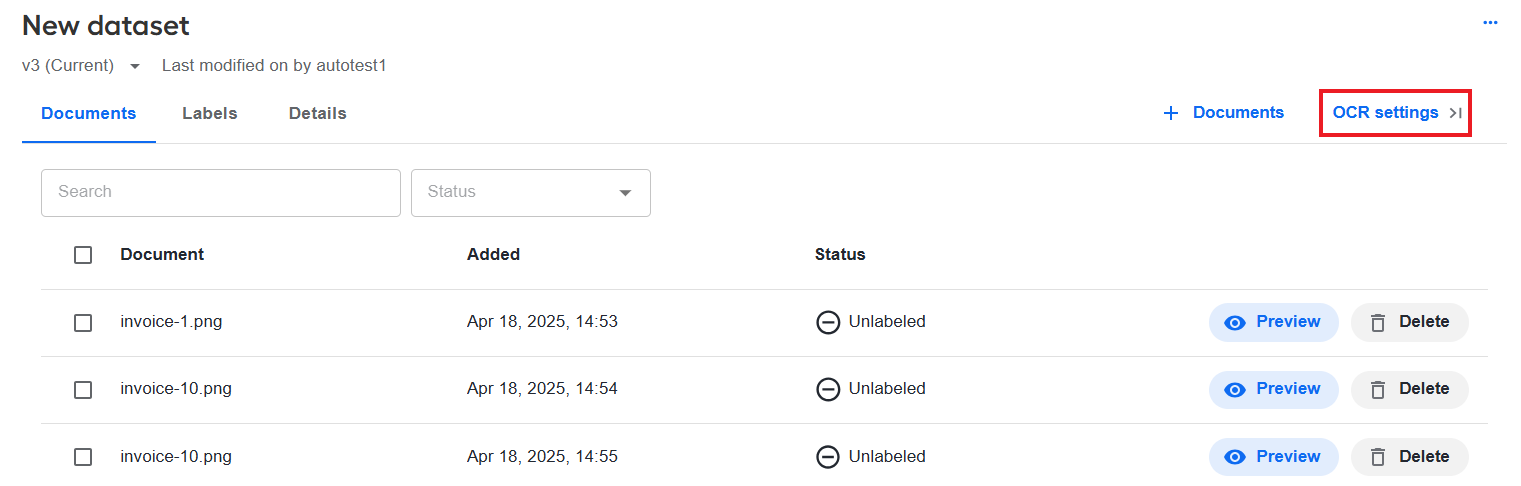This screenshot has width=1521, height=486.
Task: Open the Status filter dropdown
Action: pos(531,193)
